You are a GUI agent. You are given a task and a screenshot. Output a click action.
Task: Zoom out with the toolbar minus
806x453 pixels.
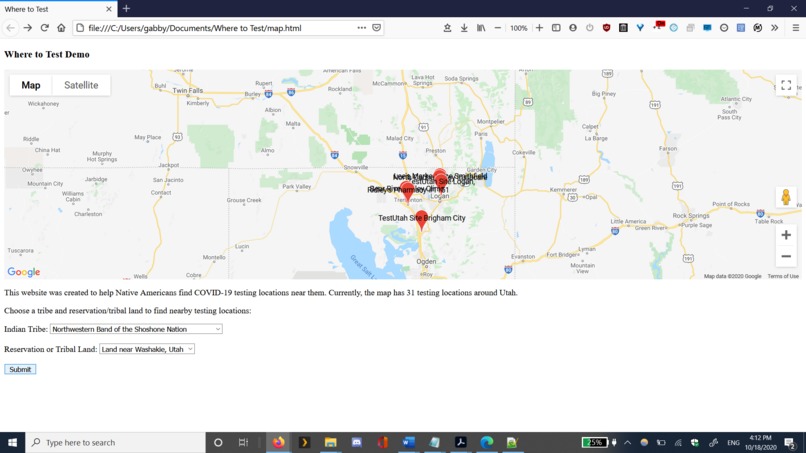(x=498, y=28)
